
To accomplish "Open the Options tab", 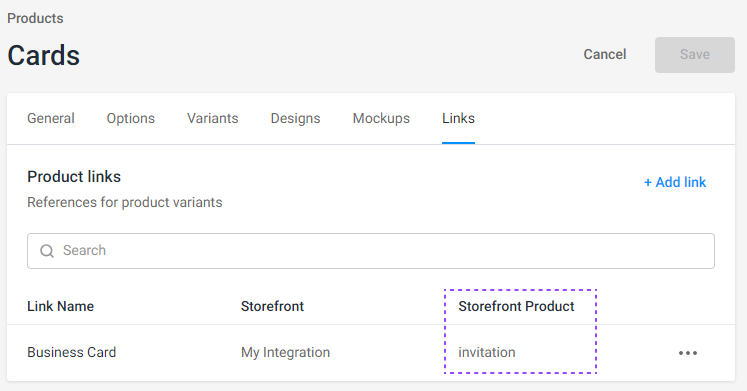I will pos(131,118).
